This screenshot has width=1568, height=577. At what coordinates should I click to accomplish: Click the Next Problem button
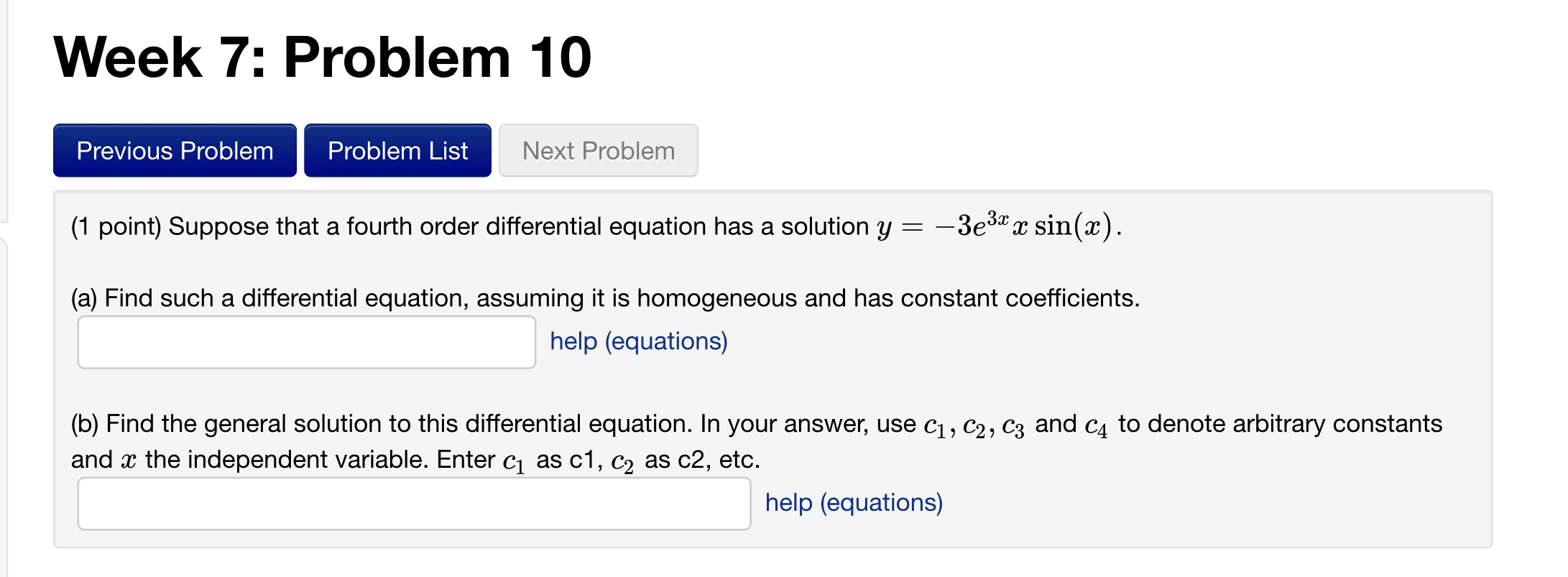(597, 150)
